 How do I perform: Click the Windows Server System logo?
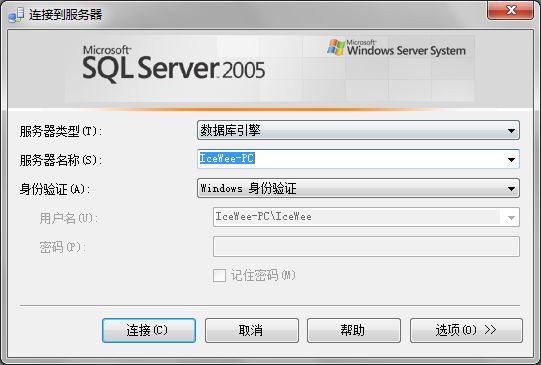coord(396,48)
